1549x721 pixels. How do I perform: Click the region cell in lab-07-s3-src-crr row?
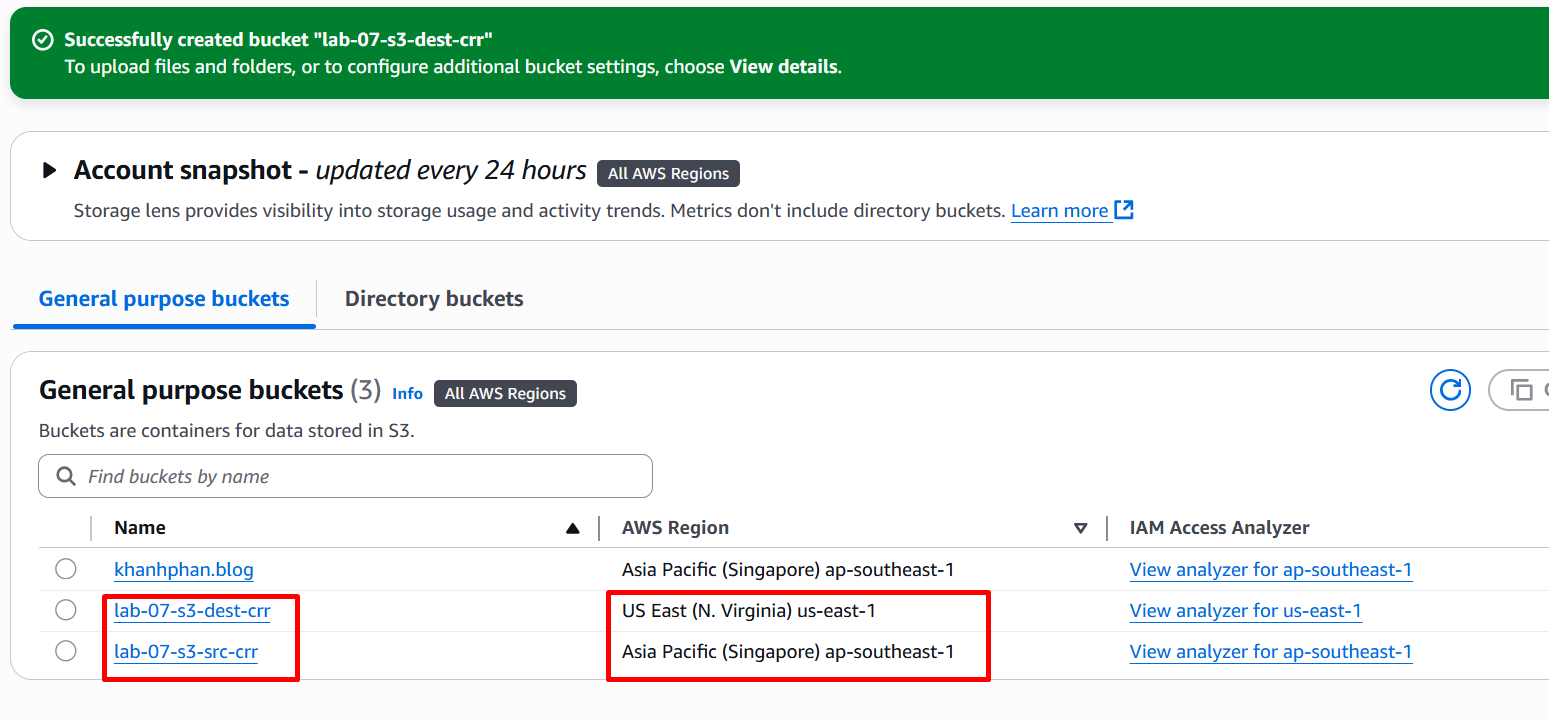click(x=788, y=651)
